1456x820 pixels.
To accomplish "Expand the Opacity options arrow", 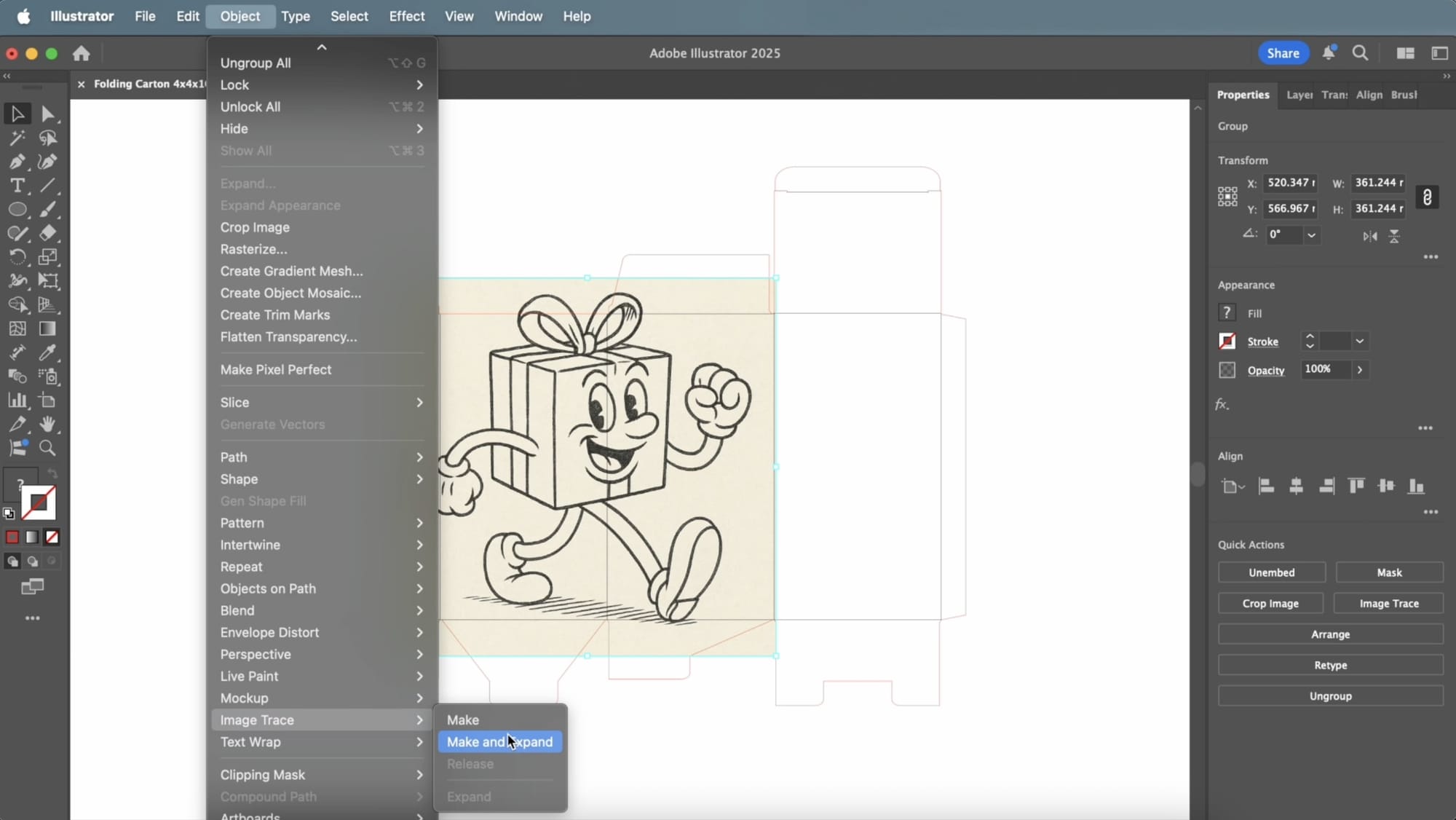I will pyautogui.click(x=1359, y=370).
